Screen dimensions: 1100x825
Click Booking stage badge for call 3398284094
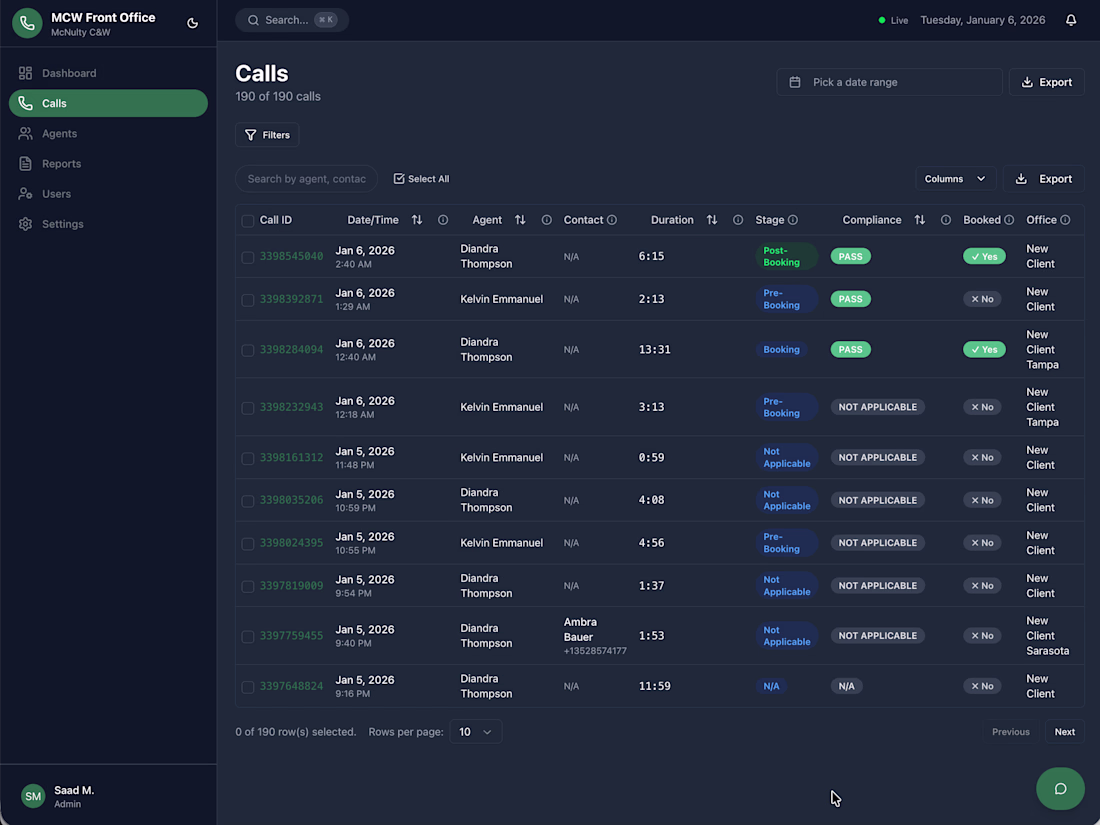point(781,349)
